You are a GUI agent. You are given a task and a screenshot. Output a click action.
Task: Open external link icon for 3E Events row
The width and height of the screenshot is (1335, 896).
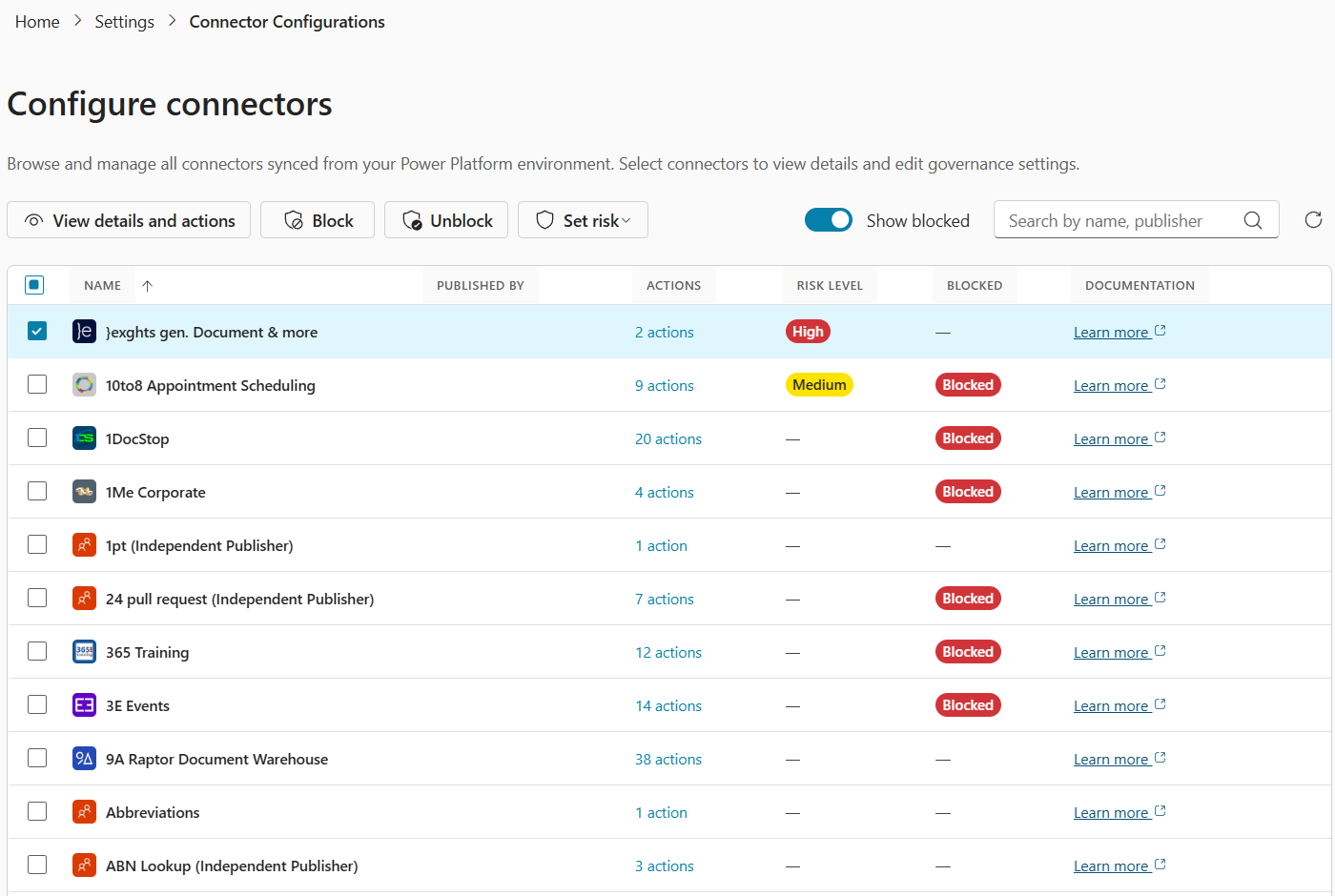(x=1160, y=704)
